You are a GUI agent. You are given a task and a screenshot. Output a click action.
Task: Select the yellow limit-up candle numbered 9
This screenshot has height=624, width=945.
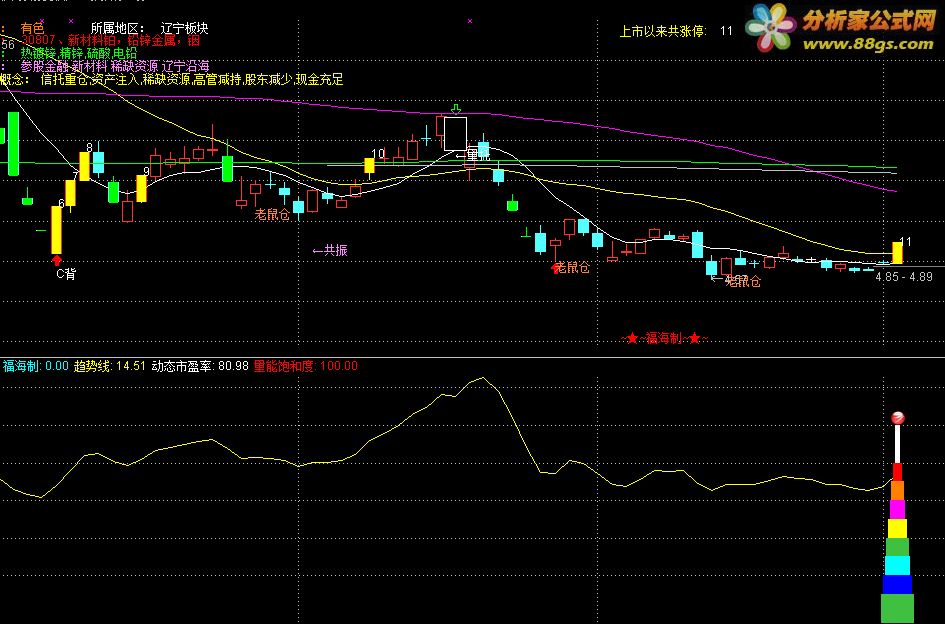pyautogui.click(x=142, y=188)
